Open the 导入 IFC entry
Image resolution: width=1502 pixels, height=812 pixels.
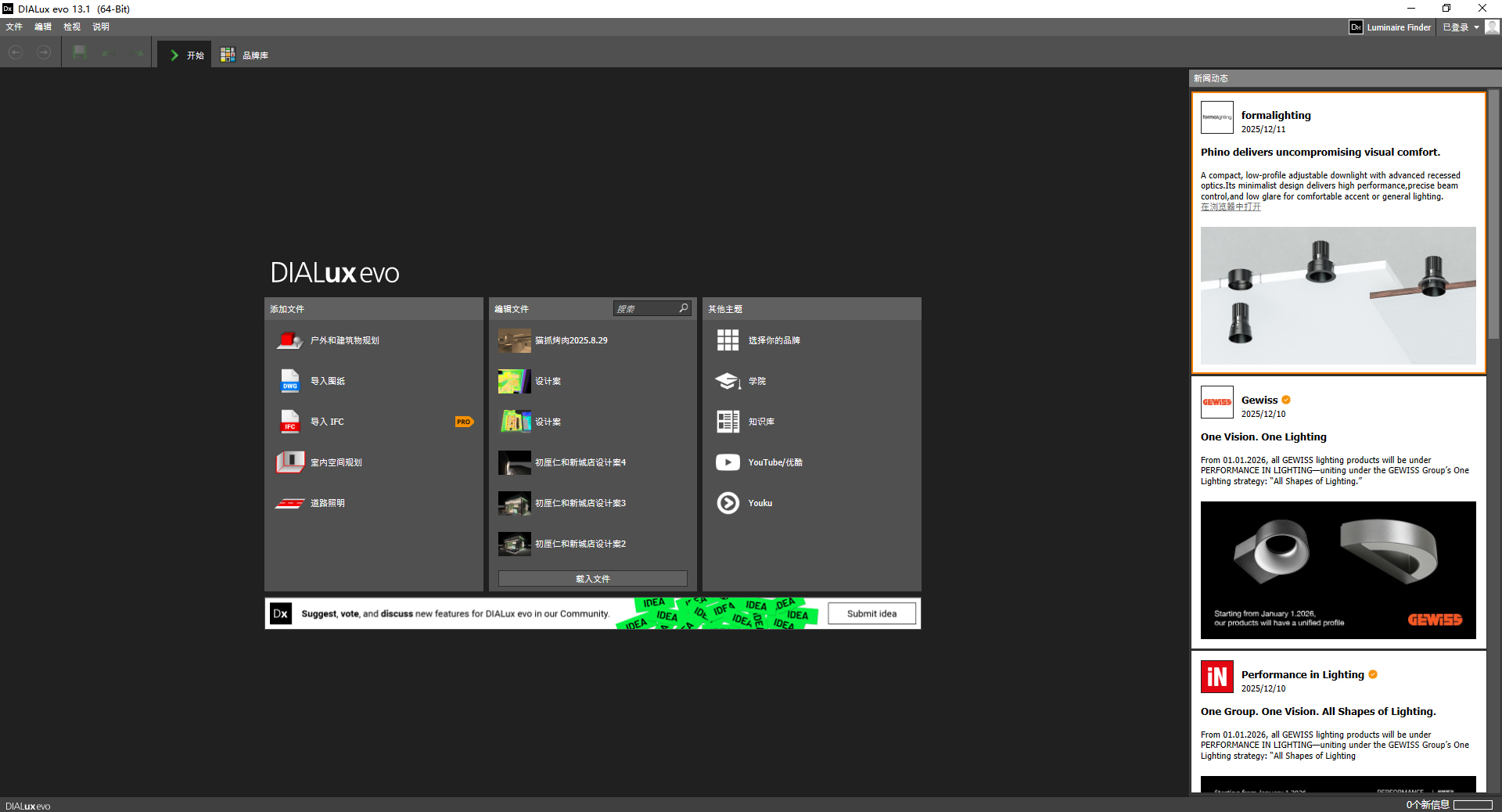tap(374, 422)
